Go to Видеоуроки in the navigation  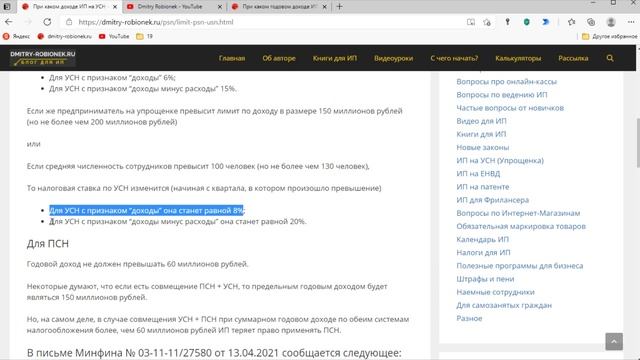[x=393, y=58]
